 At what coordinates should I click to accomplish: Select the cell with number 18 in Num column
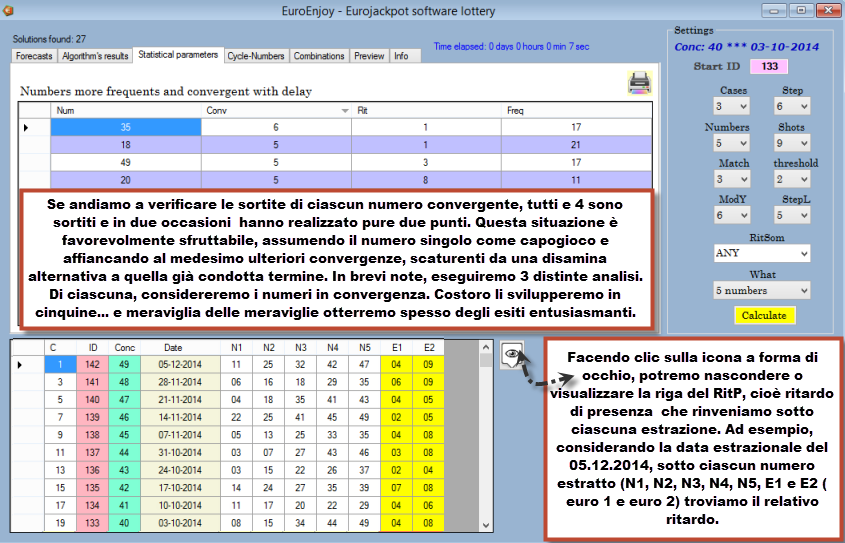(126, 144)
